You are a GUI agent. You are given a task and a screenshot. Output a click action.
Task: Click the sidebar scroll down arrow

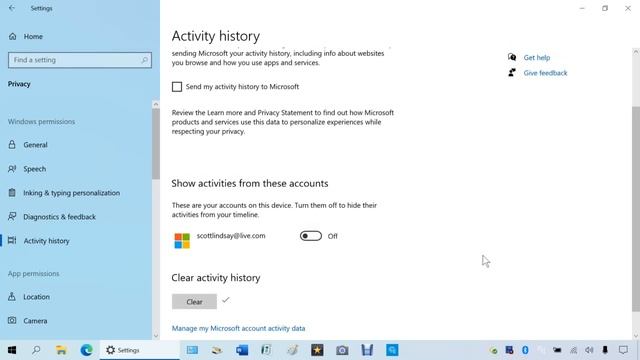(x=156, y=336)
